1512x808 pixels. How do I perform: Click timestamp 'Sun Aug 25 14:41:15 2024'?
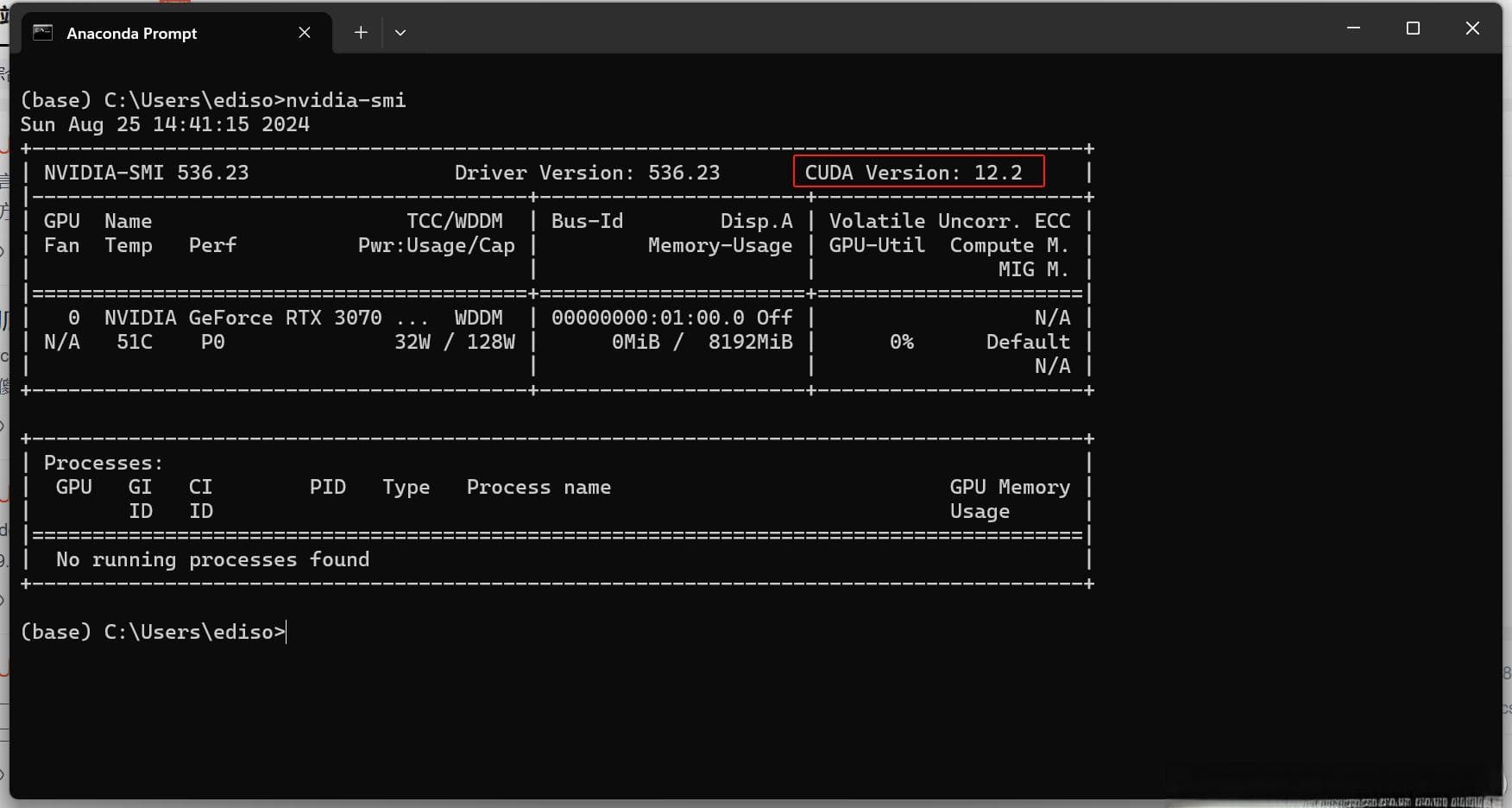165,124
